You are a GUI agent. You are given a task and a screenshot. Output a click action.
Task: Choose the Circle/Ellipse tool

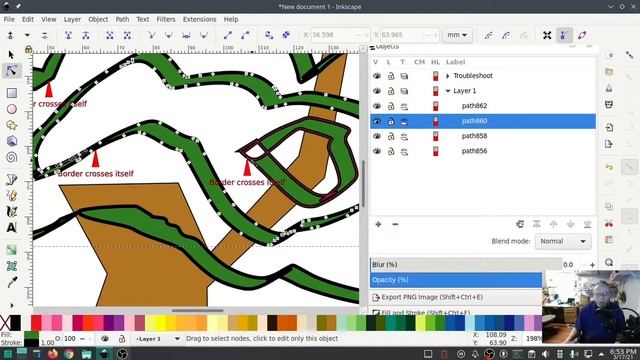click(11, 109)
